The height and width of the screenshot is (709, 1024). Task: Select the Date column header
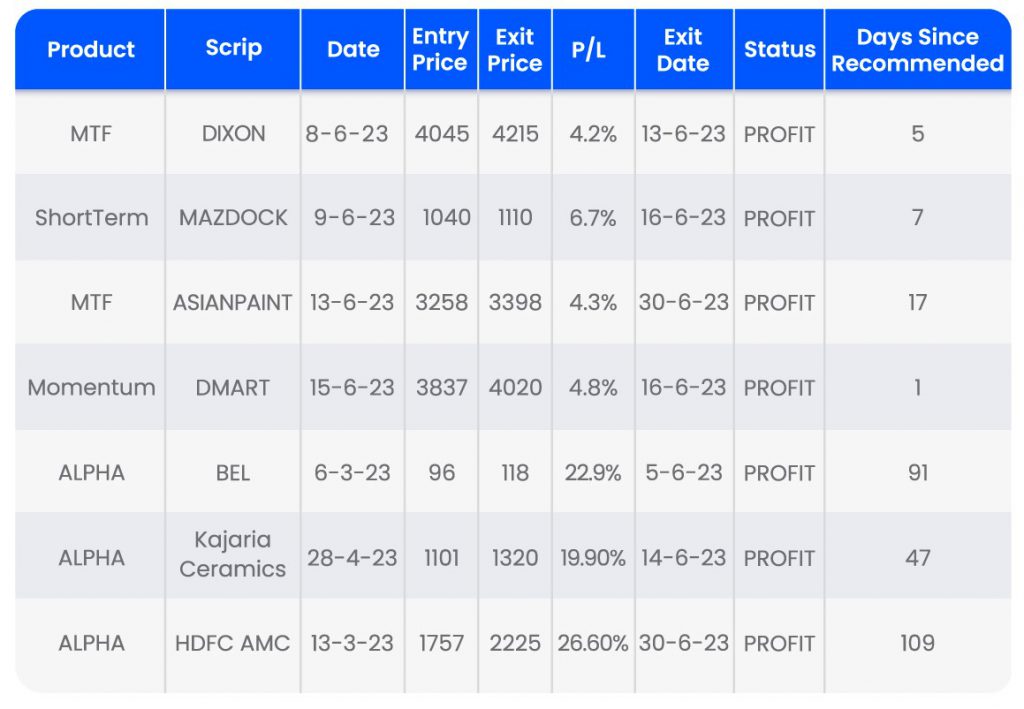[x=353, y=49]
